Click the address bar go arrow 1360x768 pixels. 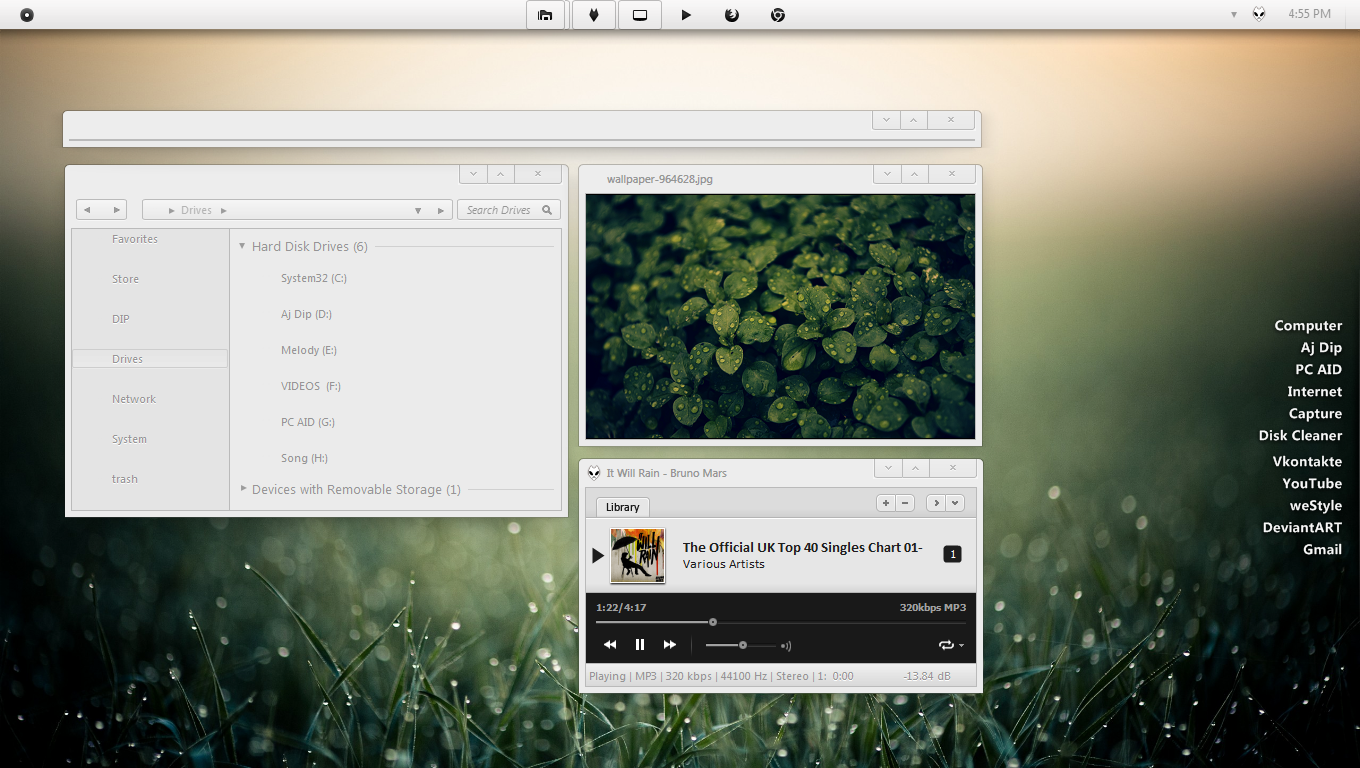441,210
